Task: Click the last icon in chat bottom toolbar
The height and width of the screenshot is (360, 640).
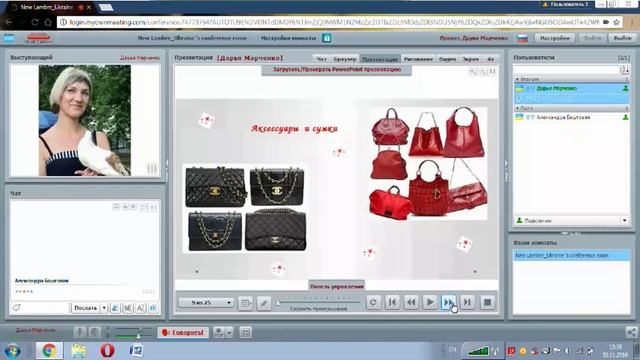Action: coord(153,308)
